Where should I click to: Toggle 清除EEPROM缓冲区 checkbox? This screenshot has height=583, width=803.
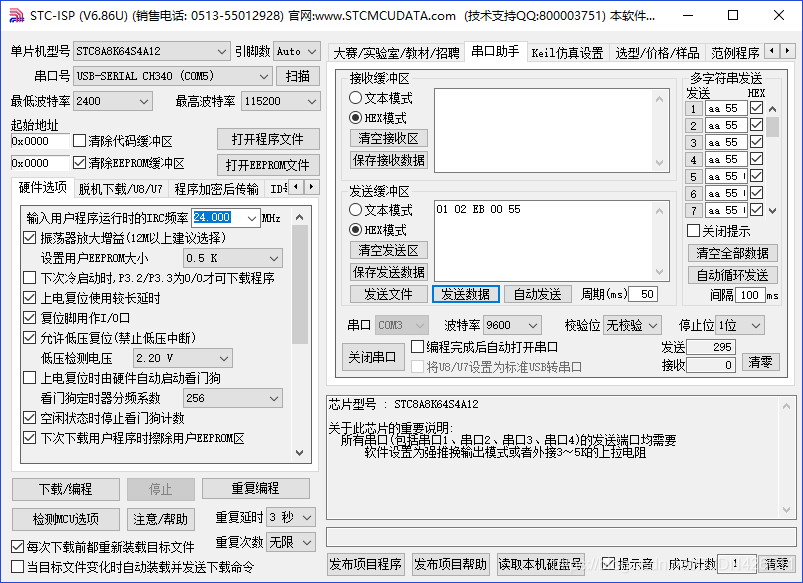click(x=79, y=163)
